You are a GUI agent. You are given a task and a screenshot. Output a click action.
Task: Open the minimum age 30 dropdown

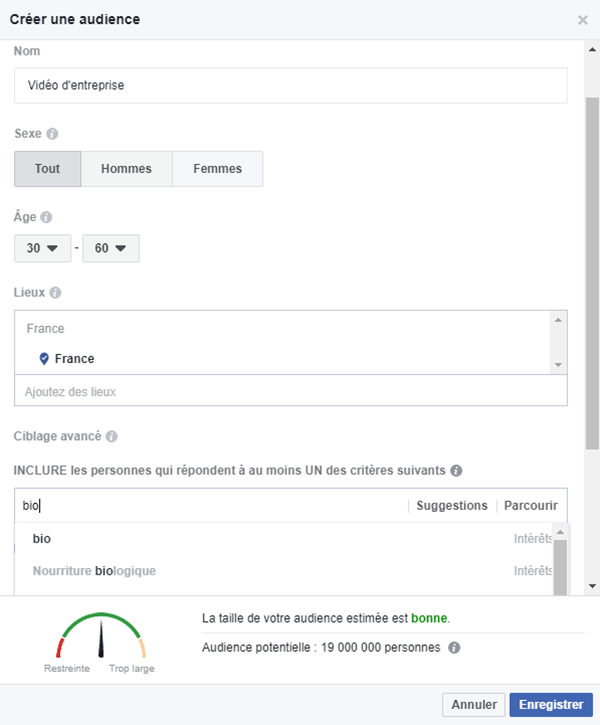pyautogui.click(x=42, y=248)
